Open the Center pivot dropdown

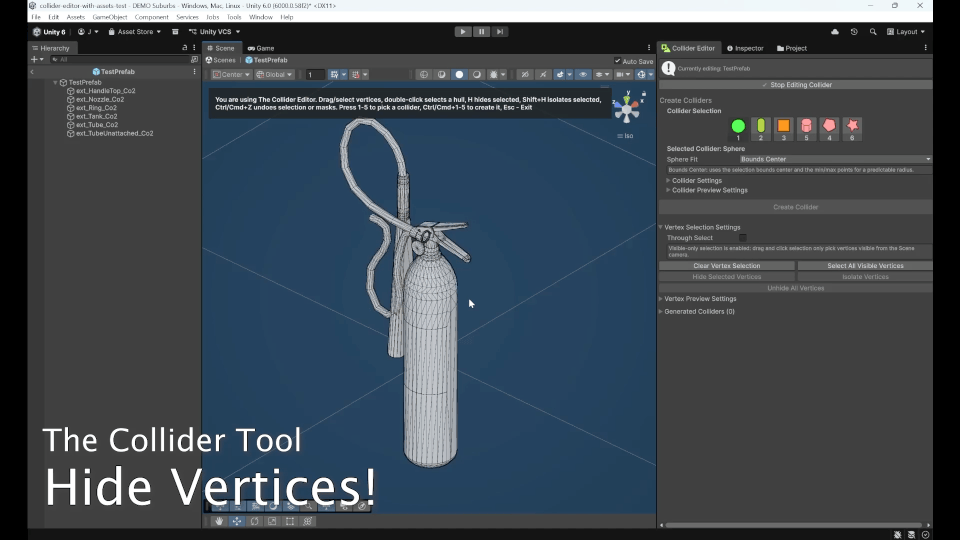tap(231, 75)
